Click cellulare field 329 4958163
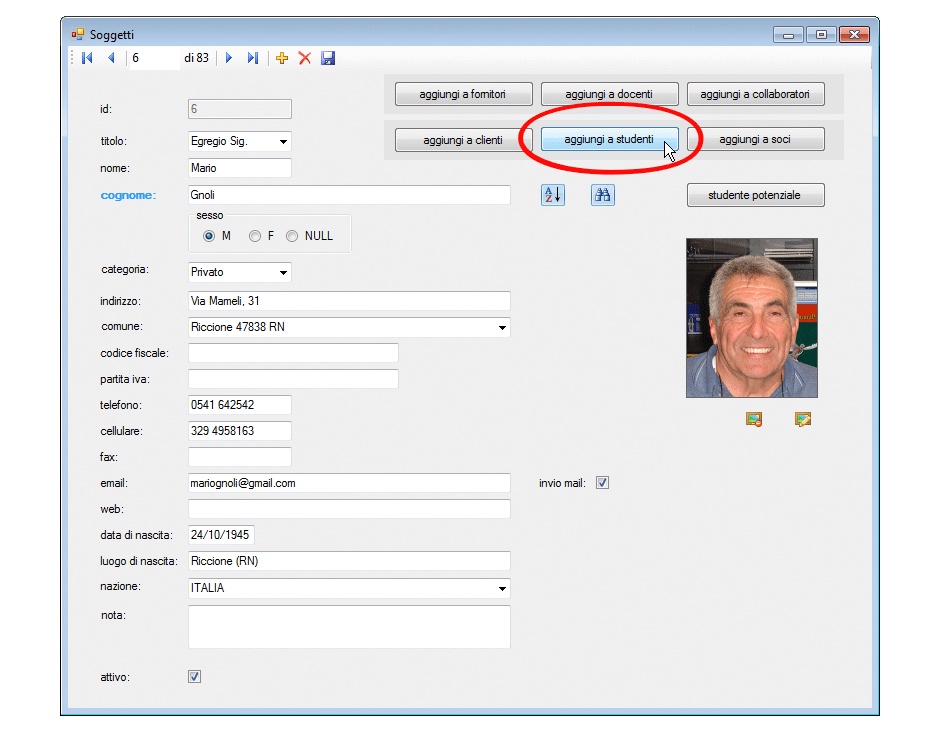The width and height of the screenshot is (940, 732). coord(240,431)
